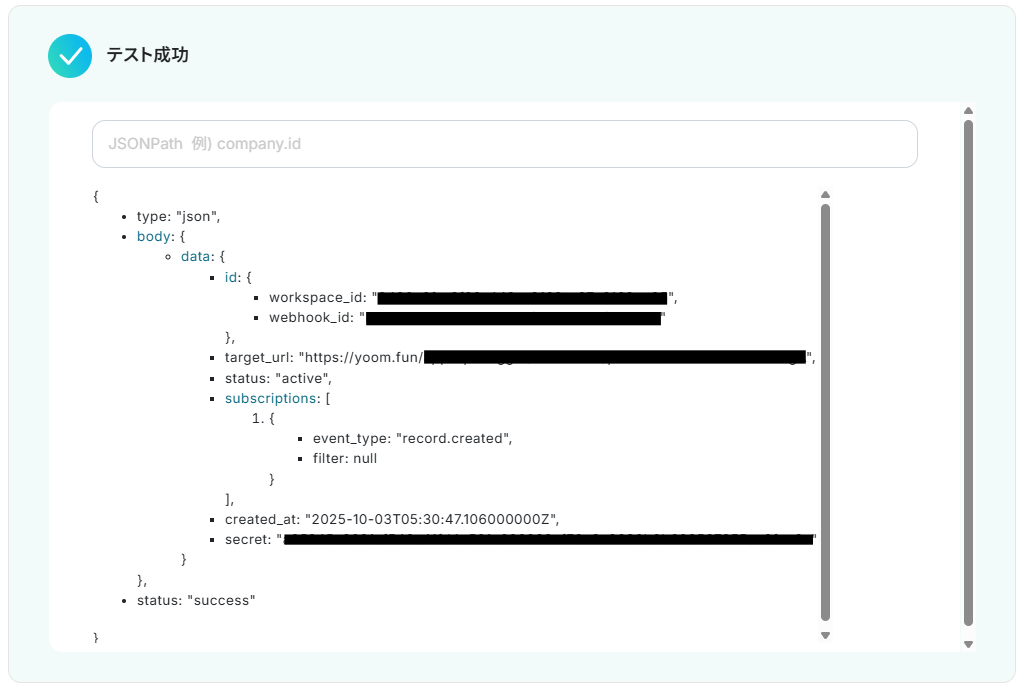Click the inner JSON scrollbar up arrow
Image resolution: width=1024 pixels, height=687 pixels.
(825, 195)
